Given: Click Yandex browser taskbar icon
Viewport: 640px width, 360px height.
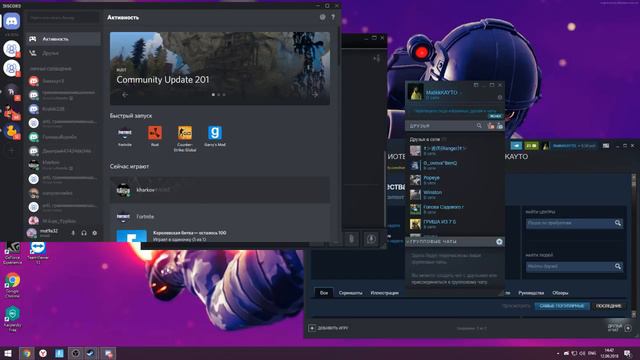Looking at the screenshot, I should coord(43,353).
